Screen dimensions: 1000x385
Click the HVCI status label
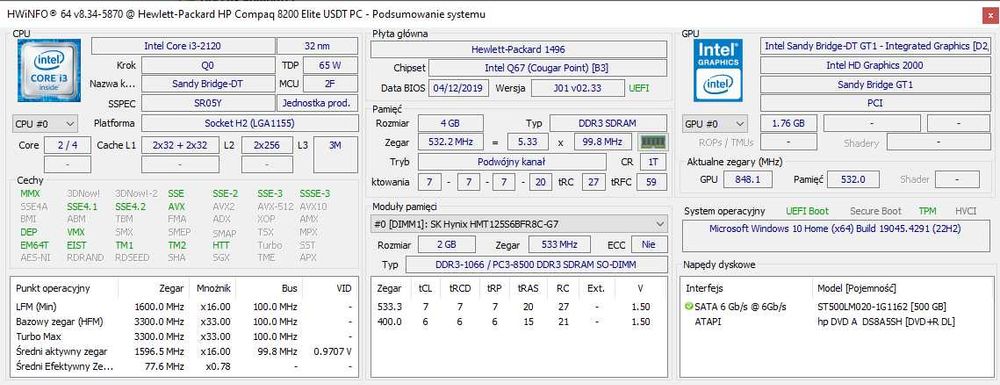[x=966, y=211]
